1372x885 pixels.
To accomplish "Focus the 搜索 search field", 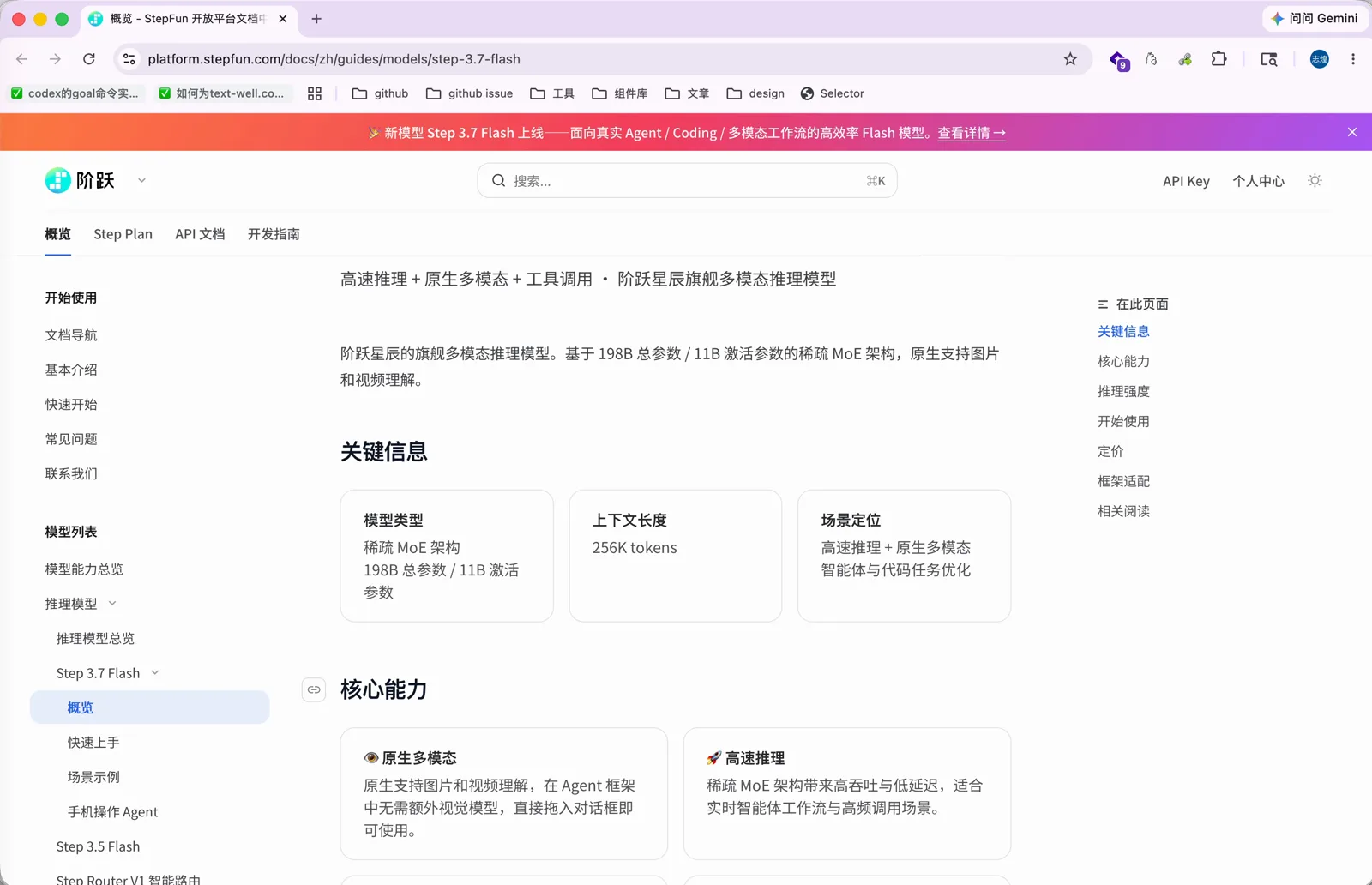I will click(x=687, y=180).
